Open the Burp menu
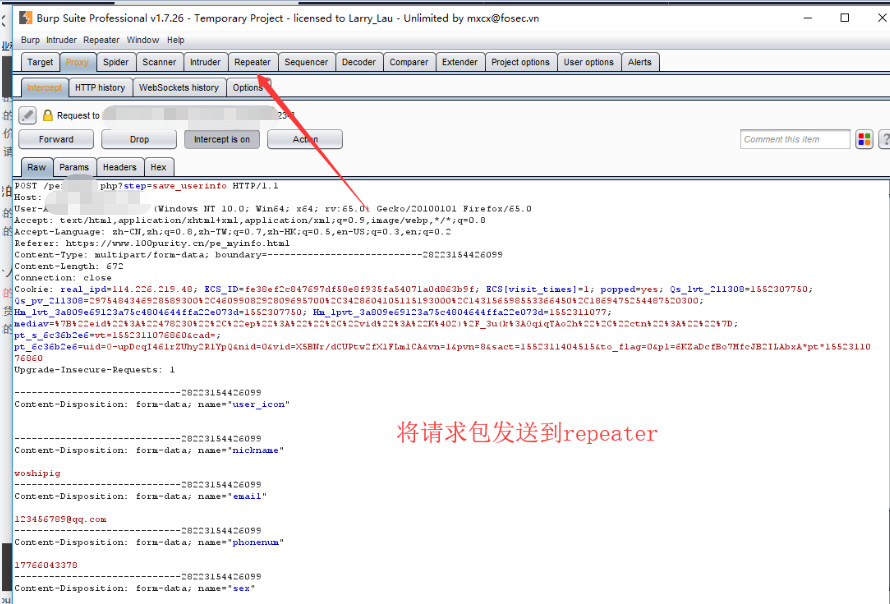 tap(30, 40)
